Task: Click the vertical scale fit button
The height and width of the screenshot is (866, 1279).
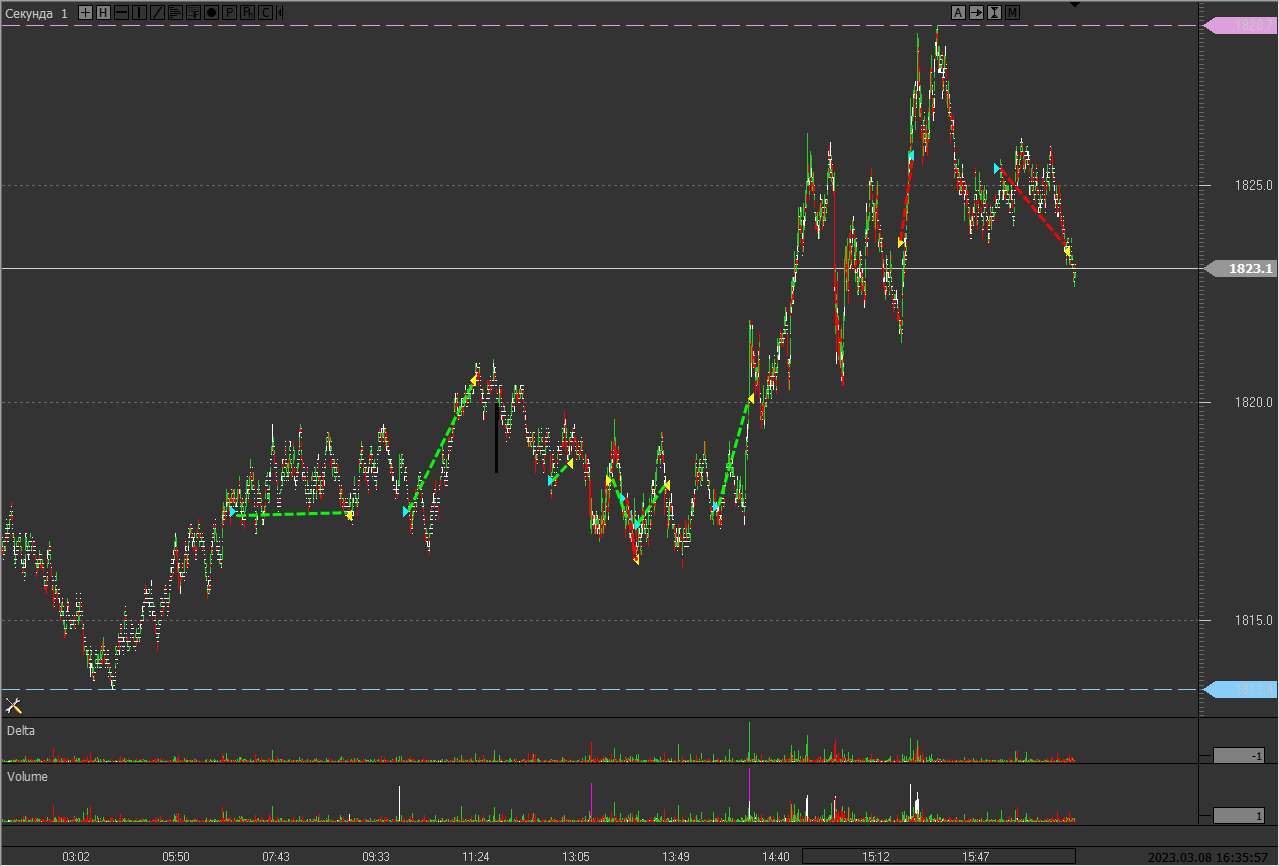Action: [994, 12]
